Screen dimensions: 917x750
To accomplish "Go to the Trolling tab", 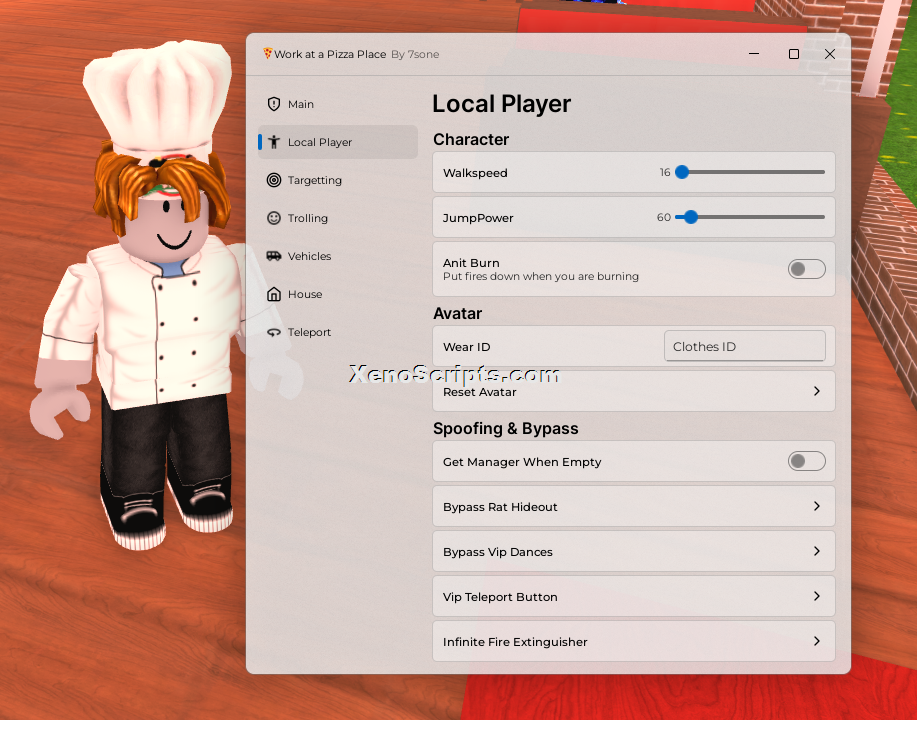I will pyautogui.click(x=308, y=218).
